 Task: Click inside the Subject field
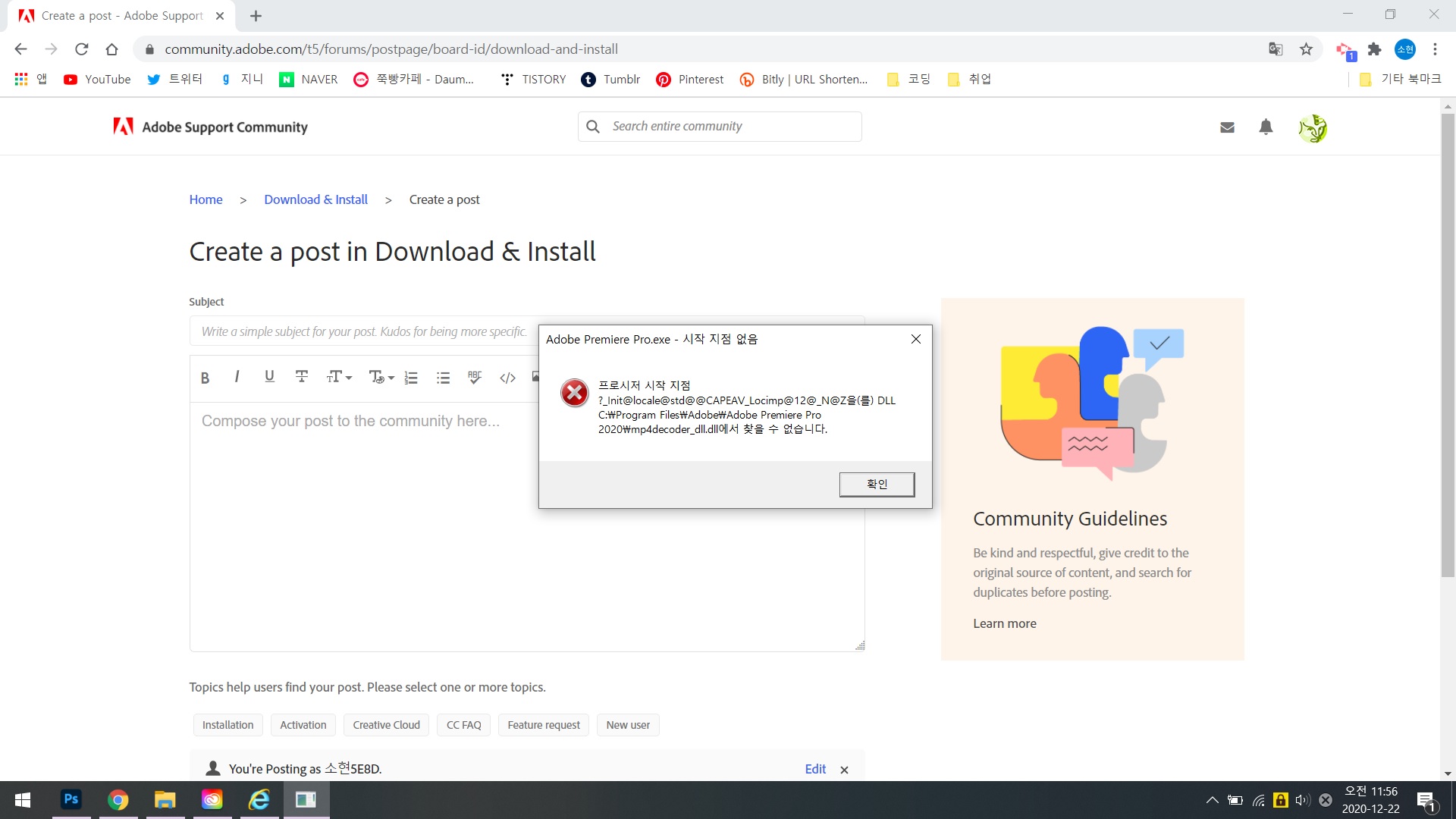[364, 331]
